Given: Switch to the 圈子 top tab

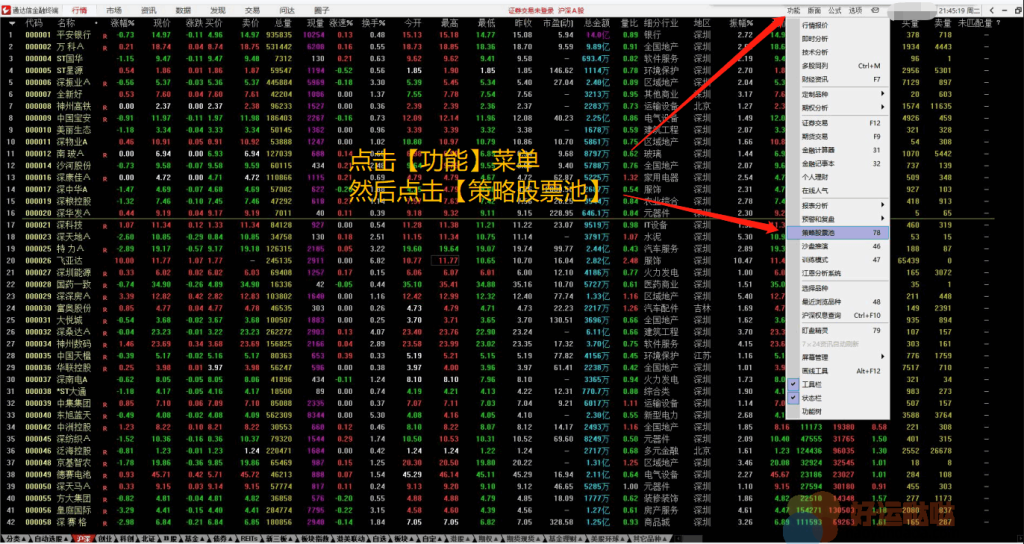Looking at the screenshot, I should point(322,10).
